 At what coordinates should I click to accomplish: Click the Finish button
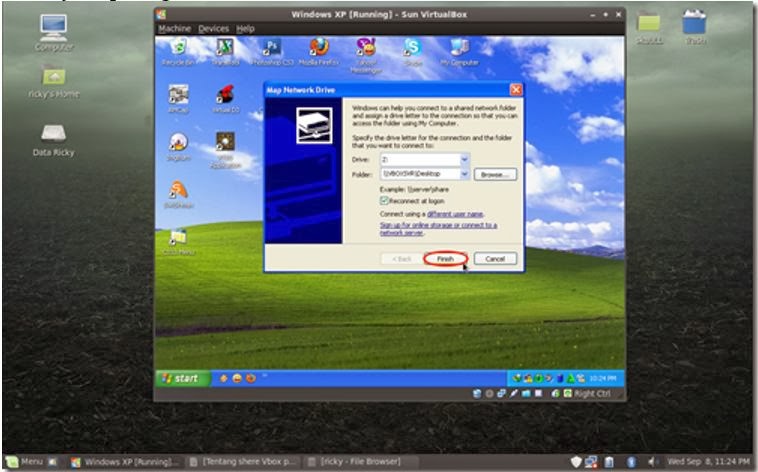click(x=445, y=259)
